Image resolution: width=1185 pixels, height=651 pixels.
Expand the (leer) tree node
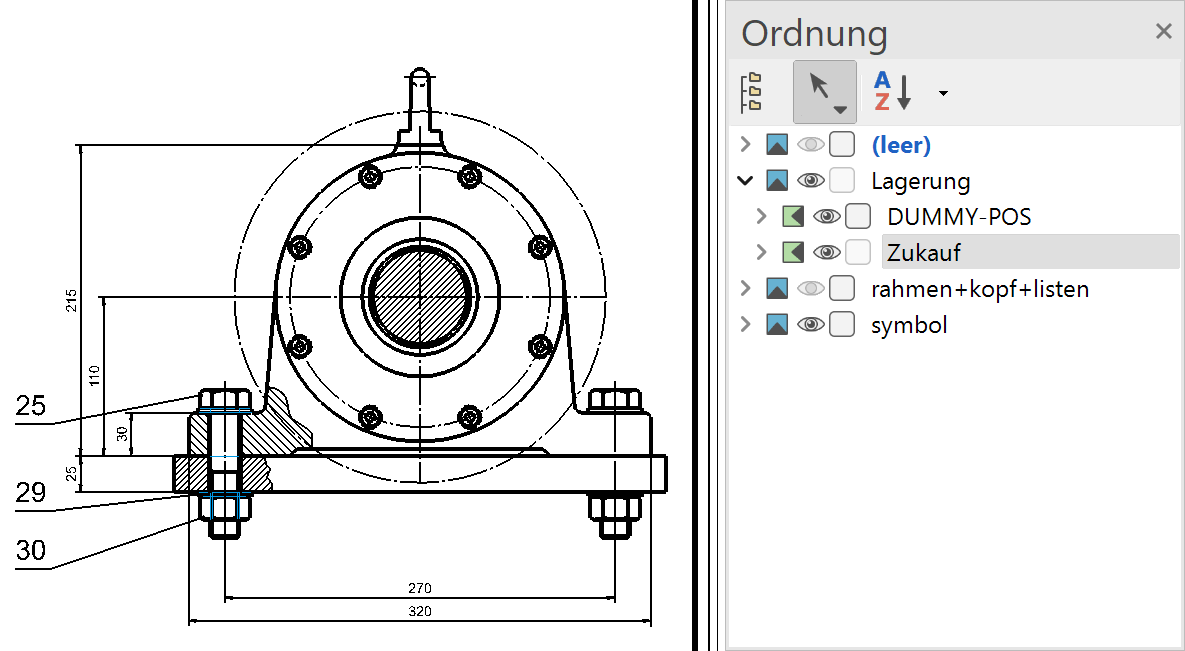pyautogui.click(x=744, y=145)
